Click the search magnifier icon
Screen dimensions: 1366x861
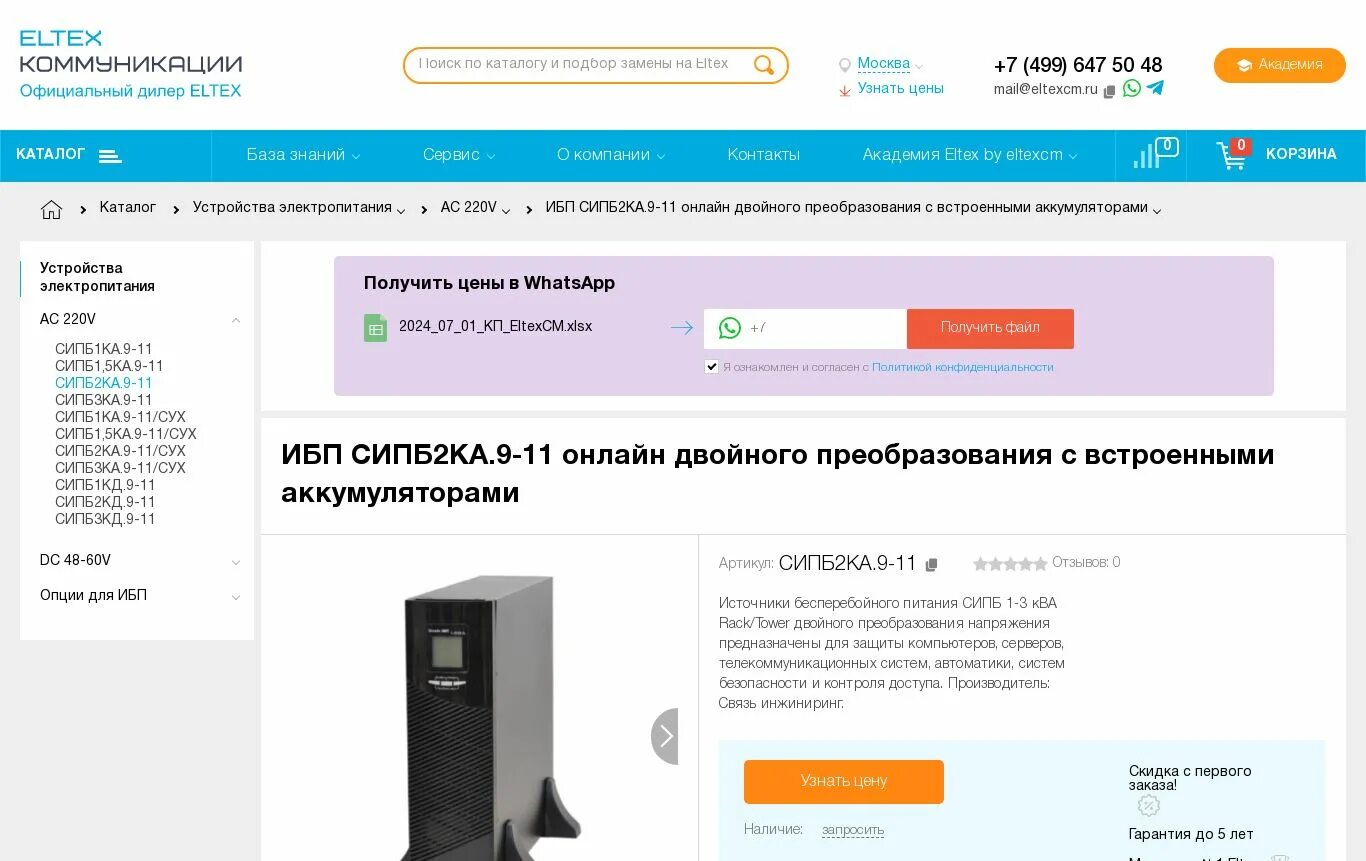tap(764, 65)
